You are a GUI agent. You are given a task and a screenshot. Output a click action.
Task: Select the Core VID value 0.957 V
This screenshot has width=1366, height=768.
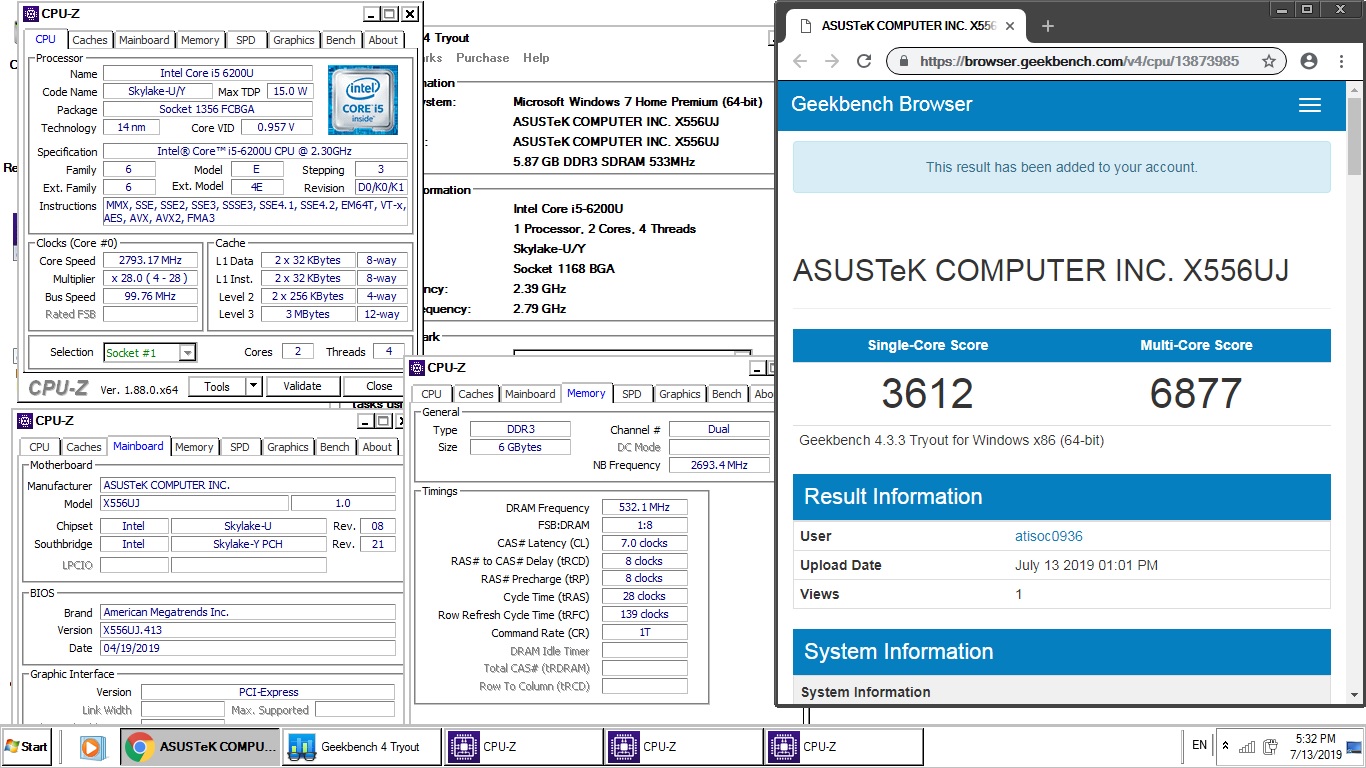pos(276,127)
